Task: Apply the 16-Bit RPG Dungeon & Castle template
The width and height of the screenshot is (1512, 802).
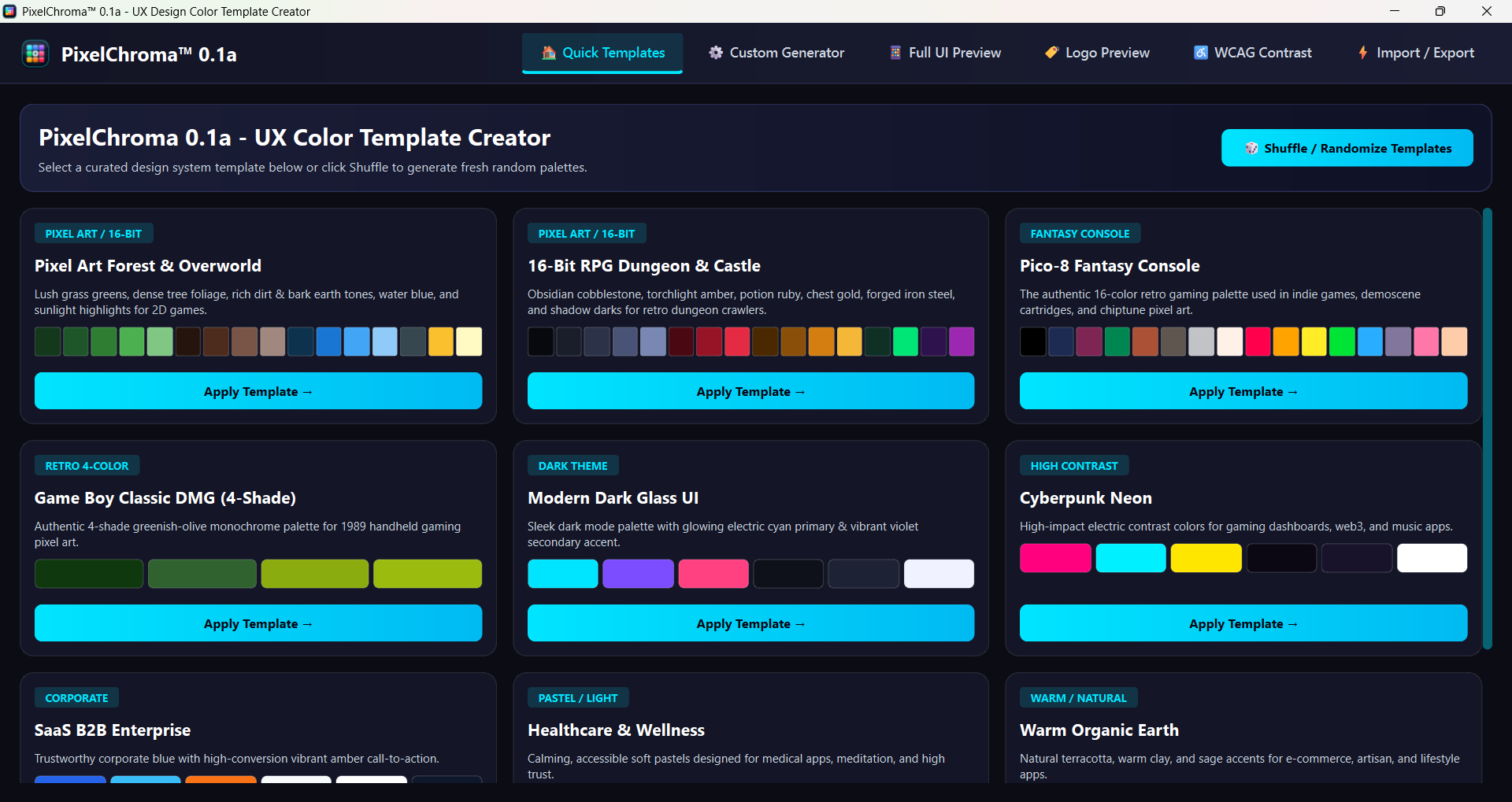Action: coord(750,391)
